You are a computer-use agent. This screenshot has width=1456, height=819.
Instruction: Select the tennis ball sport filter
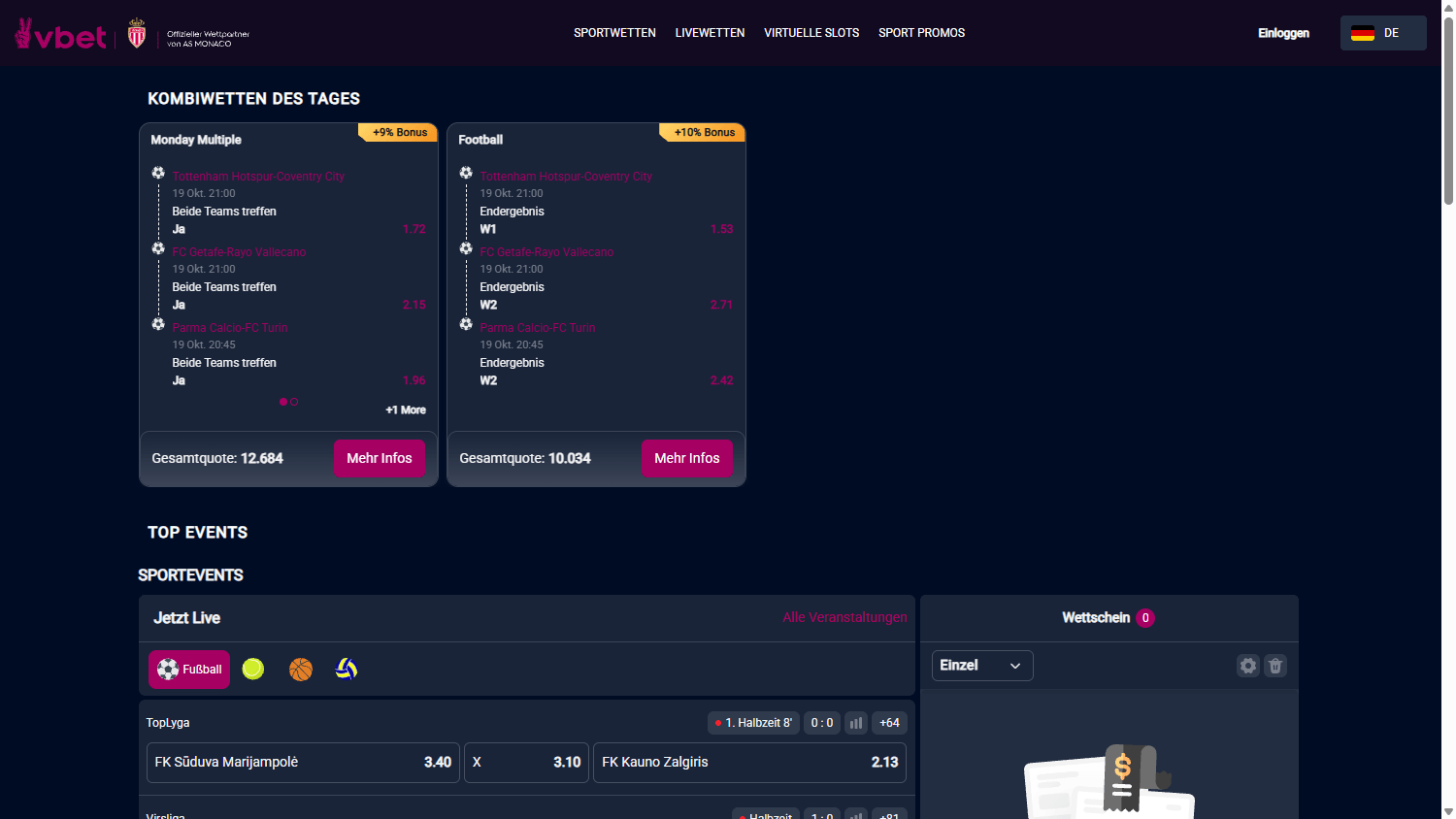(x=253, y=670)
